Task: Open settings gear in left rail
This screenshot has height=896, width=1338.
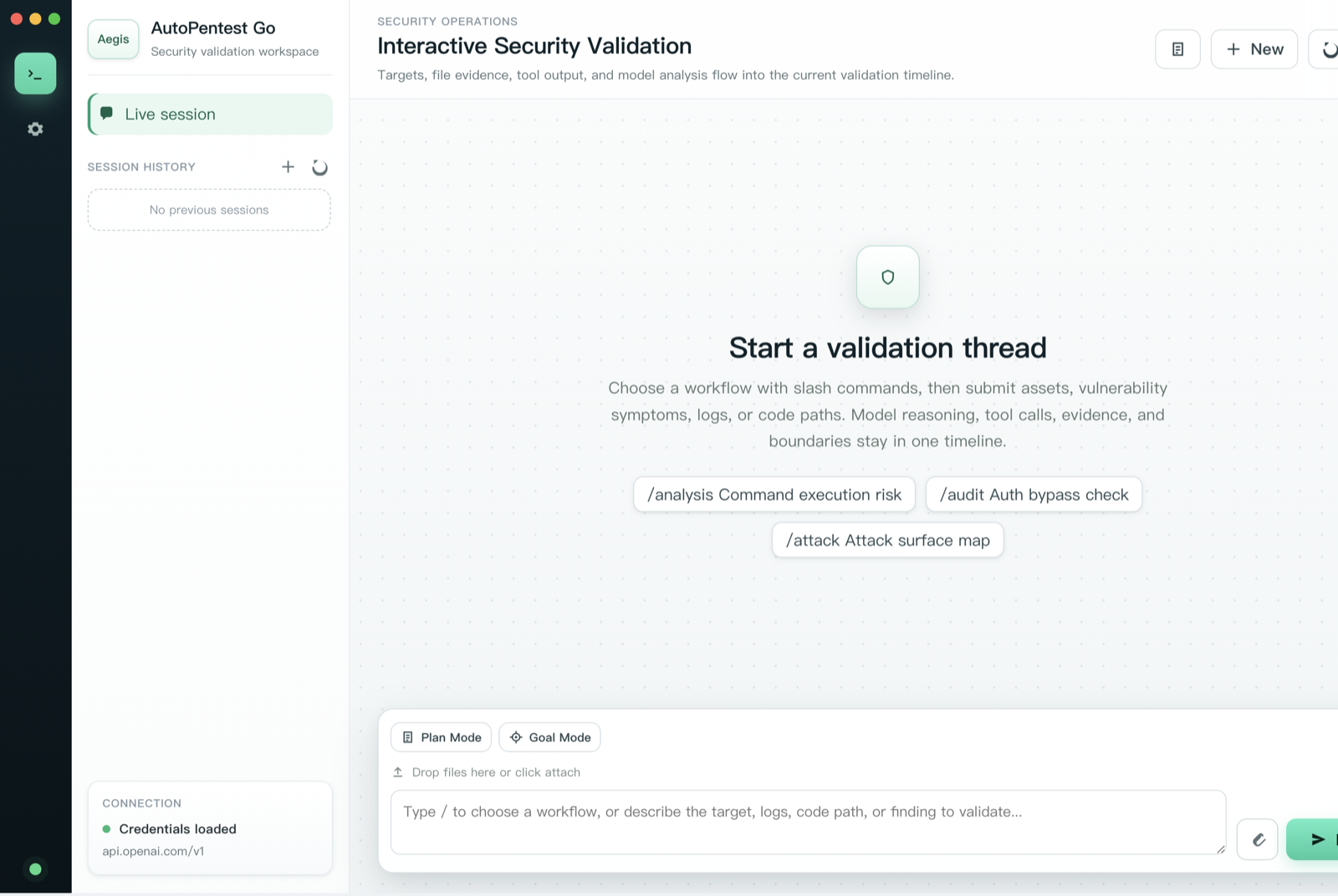Action: (35, 129)
